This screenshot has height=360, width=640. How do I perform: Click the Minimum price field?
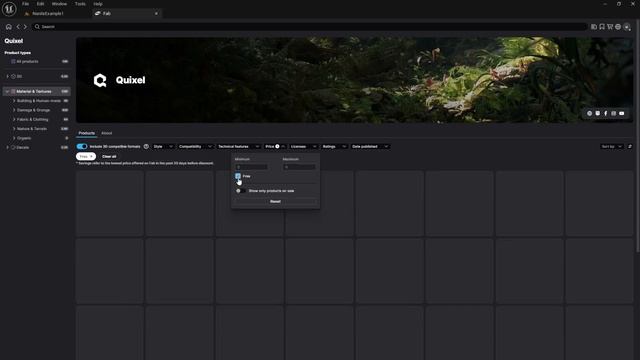coord(251,167)
